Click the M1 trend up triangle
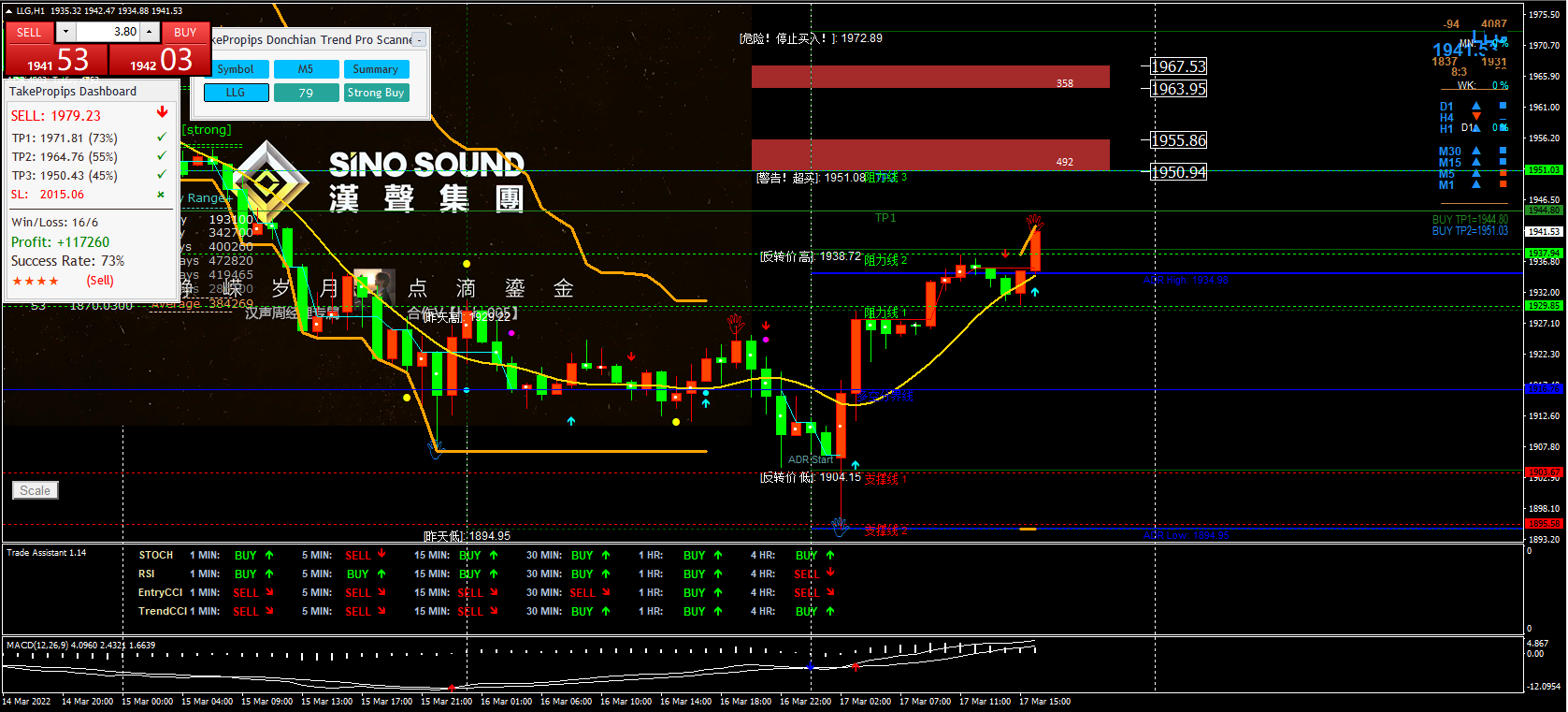This screenshot has height=712, width=1568. click(1476, 184)
